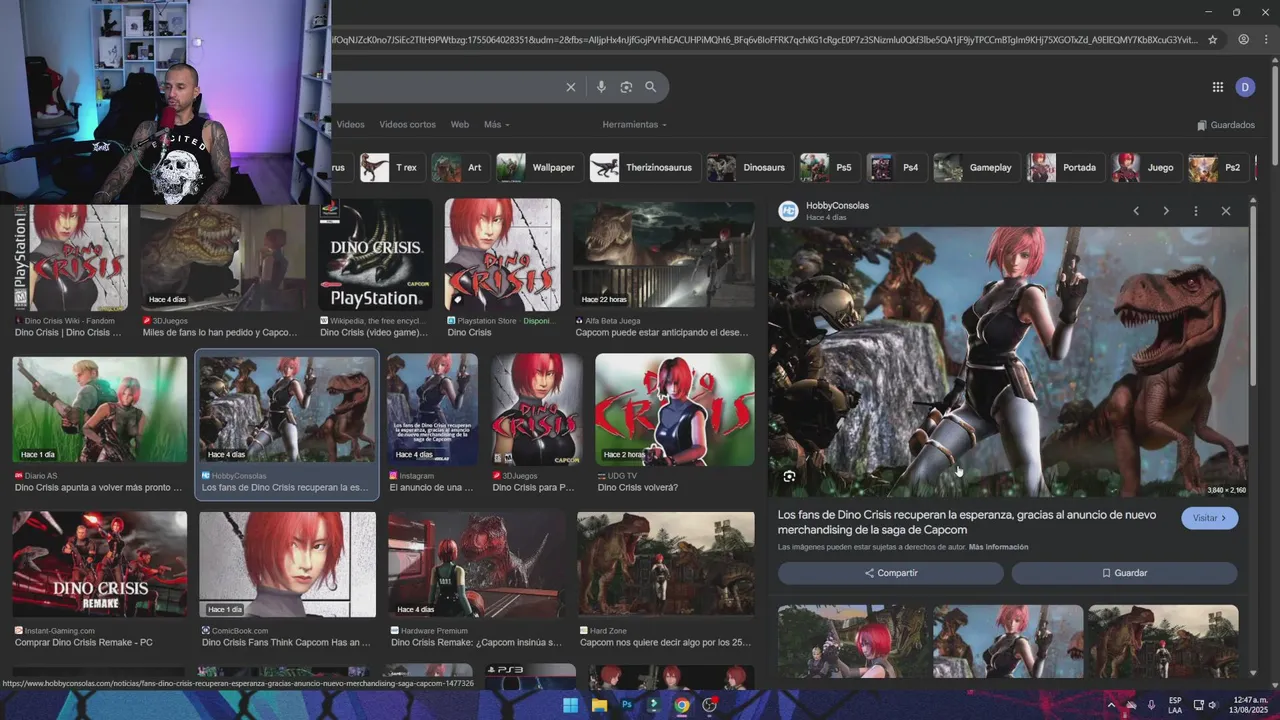Open Google Lens image search icon
Viewport: 1280px width, 720px height.
click(x=626, y=87)
